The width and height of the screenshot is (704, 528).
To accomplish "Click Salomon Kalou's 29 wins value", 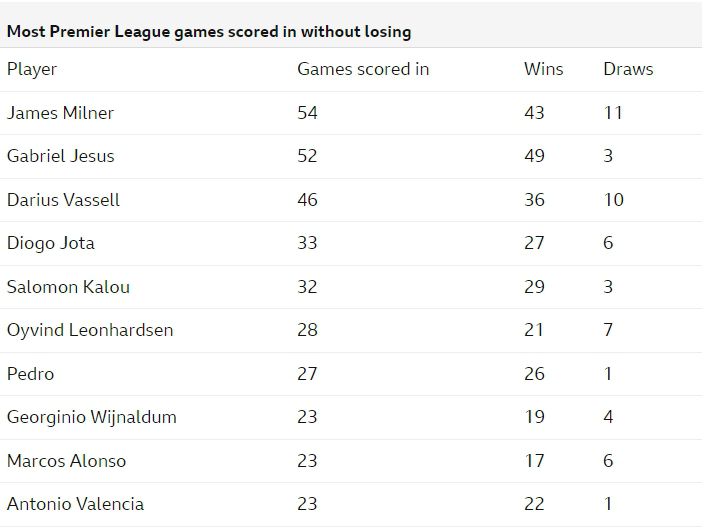I will pos(535,287).
